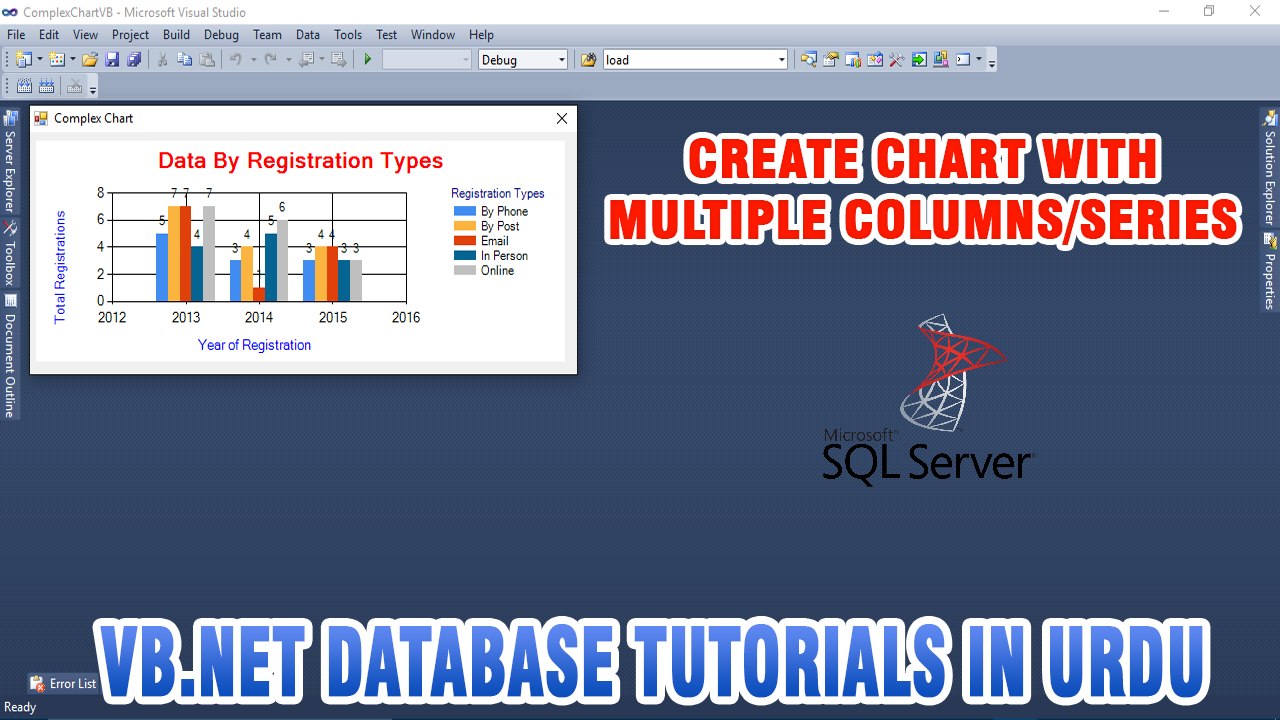Click the Copy icon
This screenshot has height=720, width=1280.
pos(185,60)
